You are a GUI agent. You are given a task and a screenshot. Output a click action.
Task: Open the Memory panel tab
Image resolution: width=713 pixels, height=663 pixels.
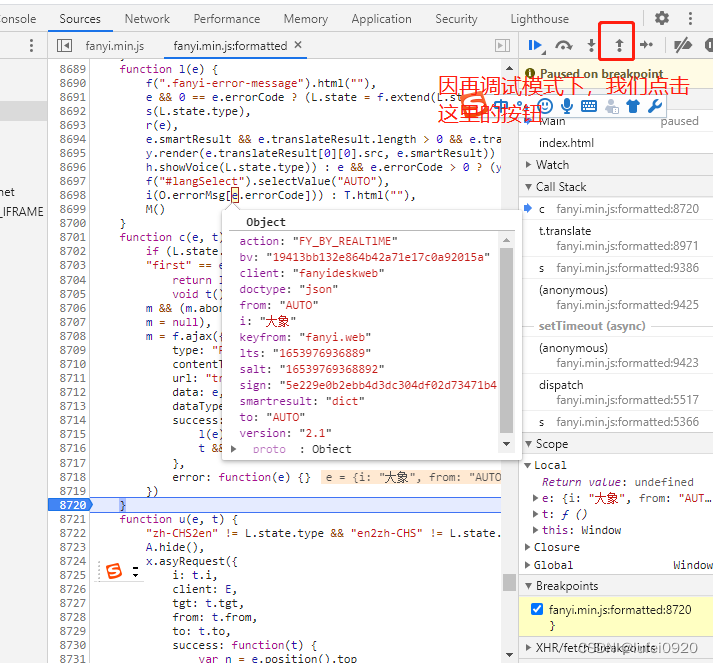[x=306, y=19]
